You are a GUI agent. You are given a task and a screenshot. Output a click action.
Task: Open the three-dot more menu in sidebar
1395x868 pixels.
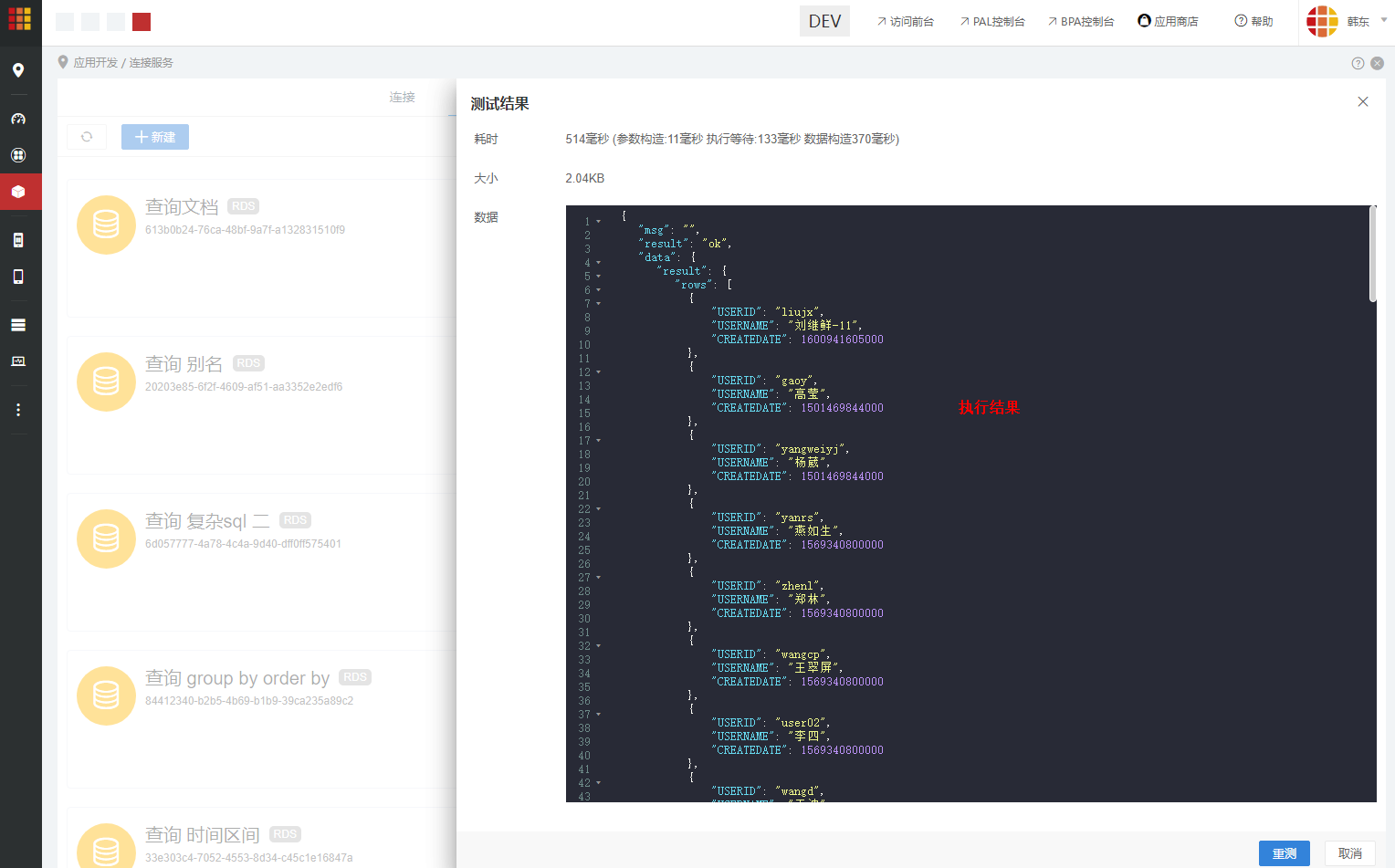click(18, 410)
